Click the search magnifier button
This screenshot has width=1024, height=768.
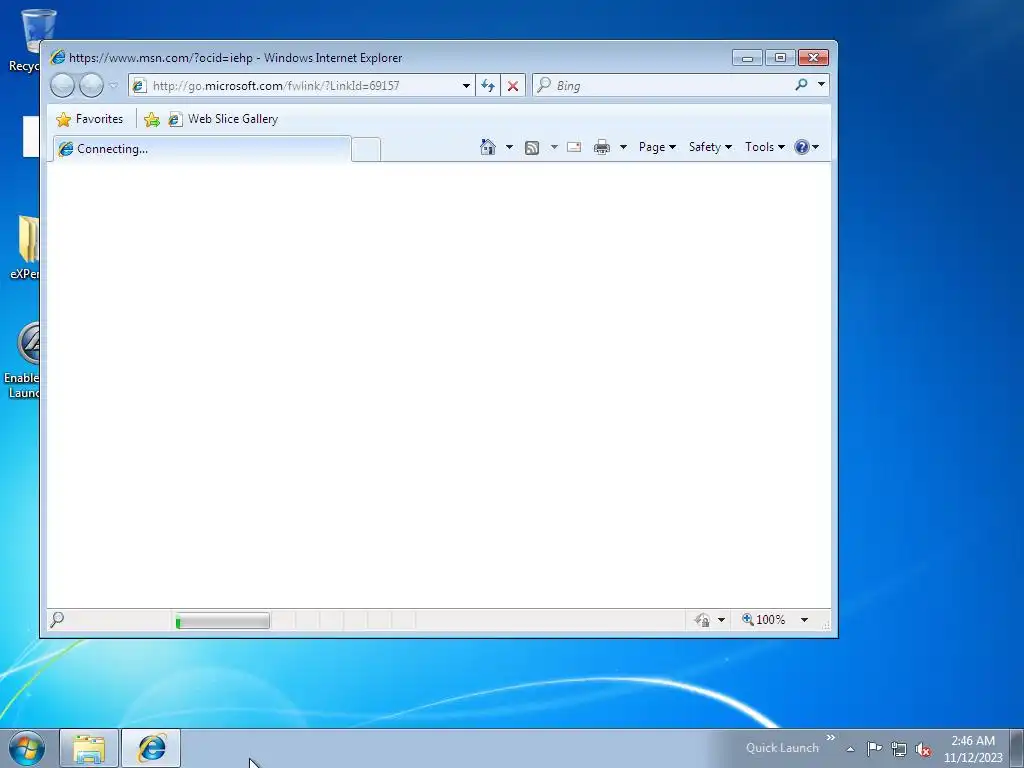click(801, 85)
